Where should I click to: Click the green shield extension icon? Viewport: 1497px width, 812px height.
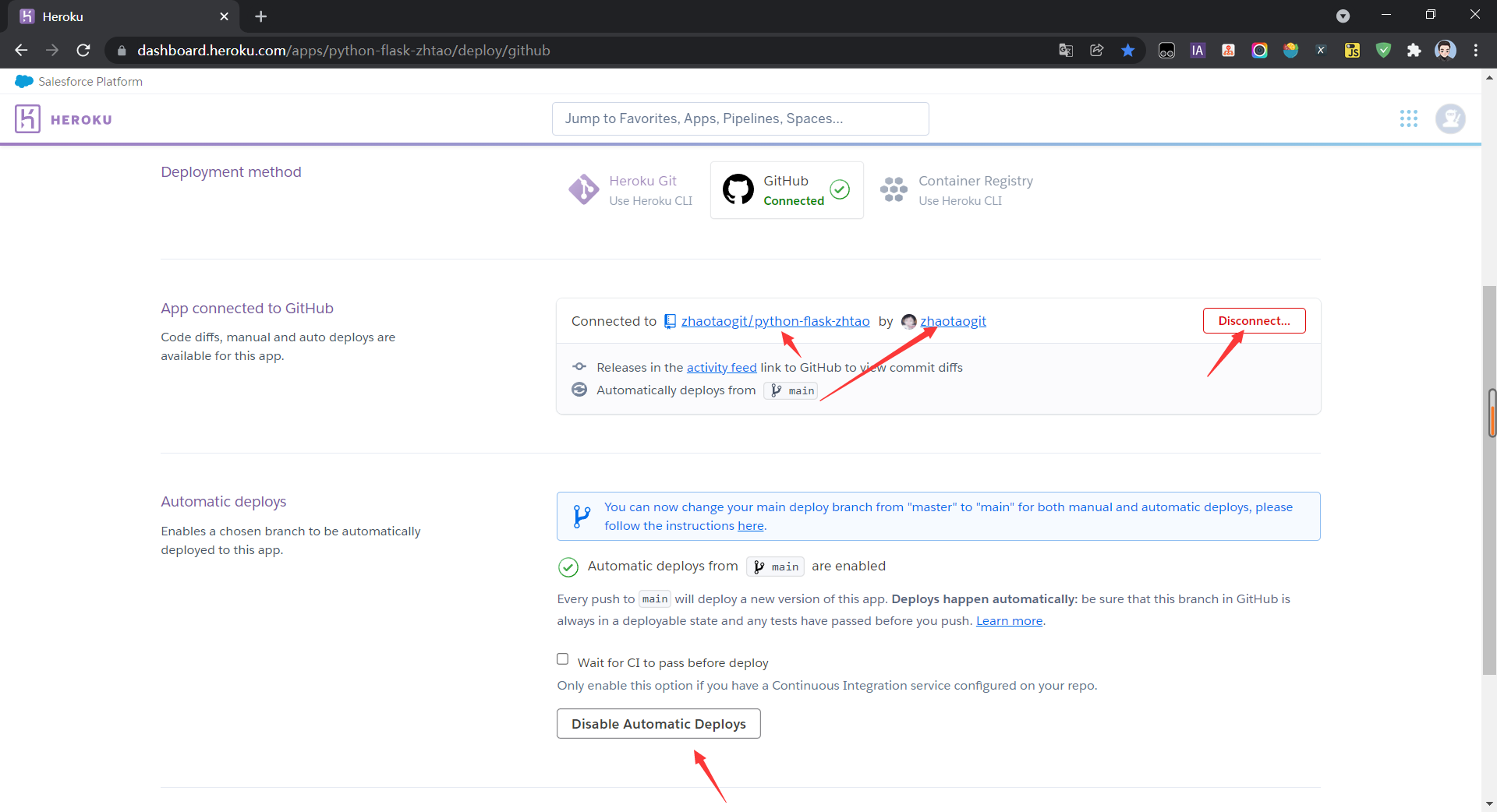pyautogui.click(x=1383, y=51)
